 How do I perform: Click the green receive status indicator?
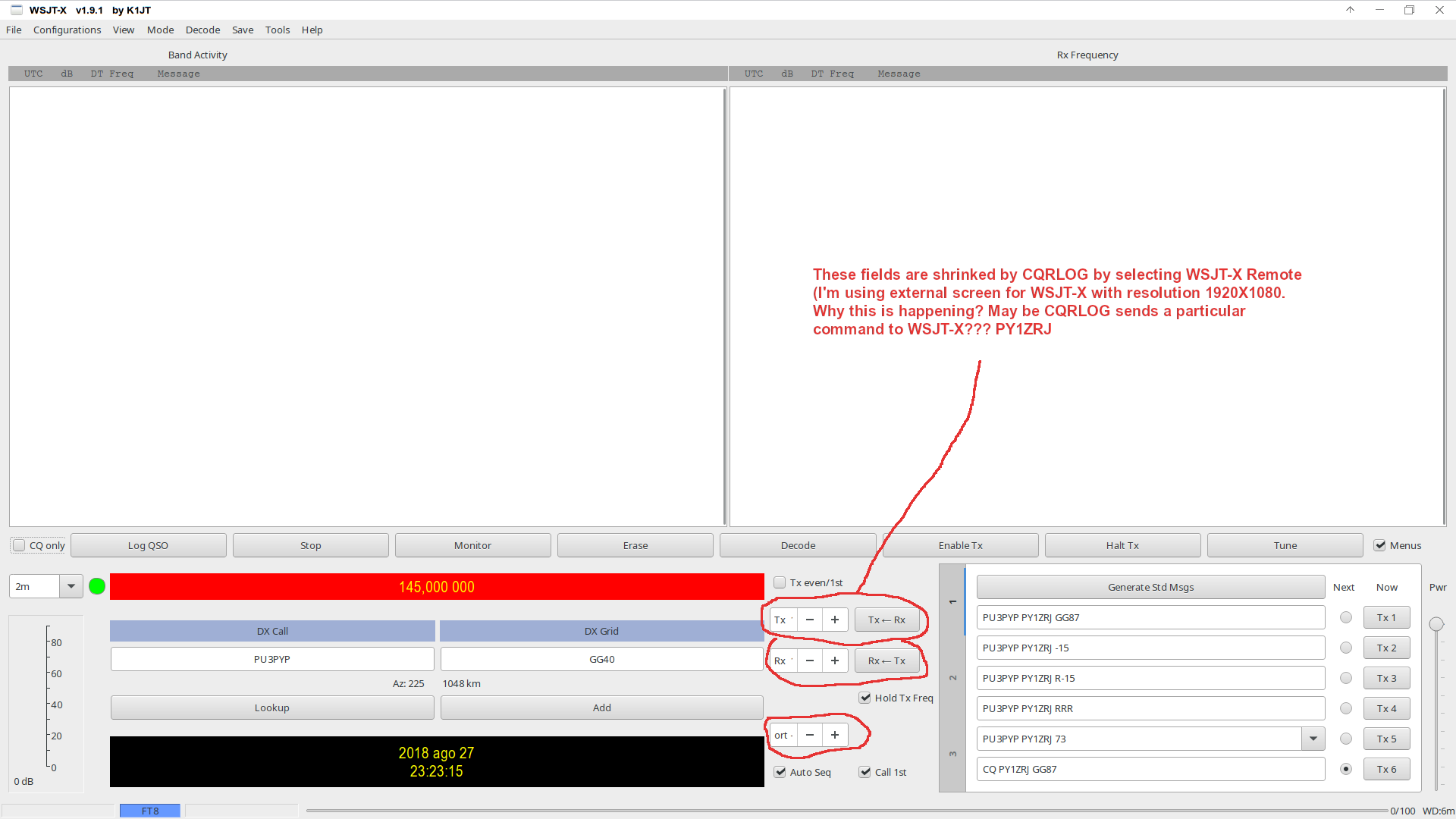pos(97,586)
